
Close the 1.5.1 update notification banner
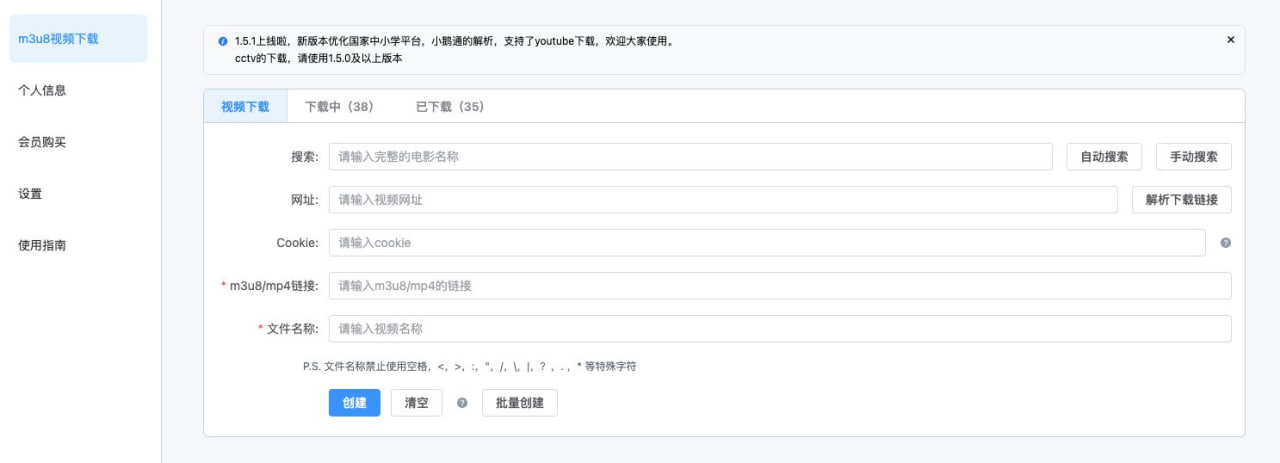1230,40
